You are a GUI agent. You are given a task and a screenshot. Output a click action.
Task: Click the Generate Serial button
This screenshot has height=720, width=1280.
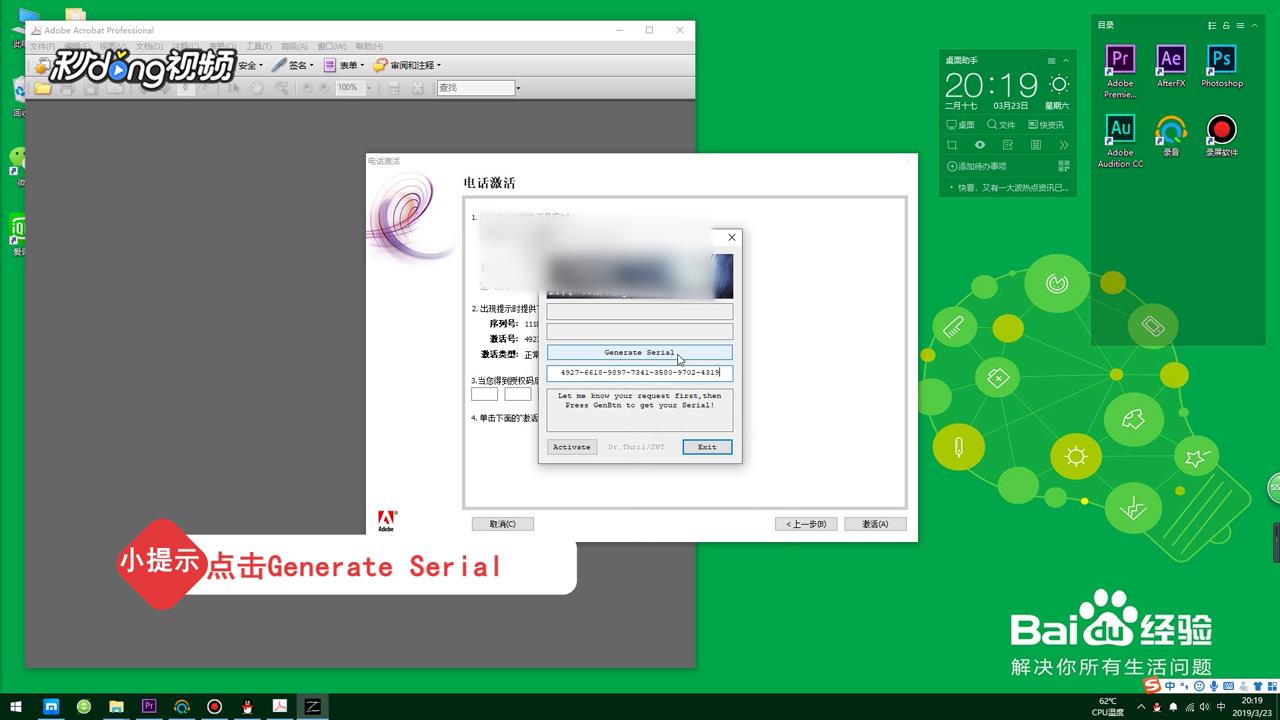[x=639, y=352]
